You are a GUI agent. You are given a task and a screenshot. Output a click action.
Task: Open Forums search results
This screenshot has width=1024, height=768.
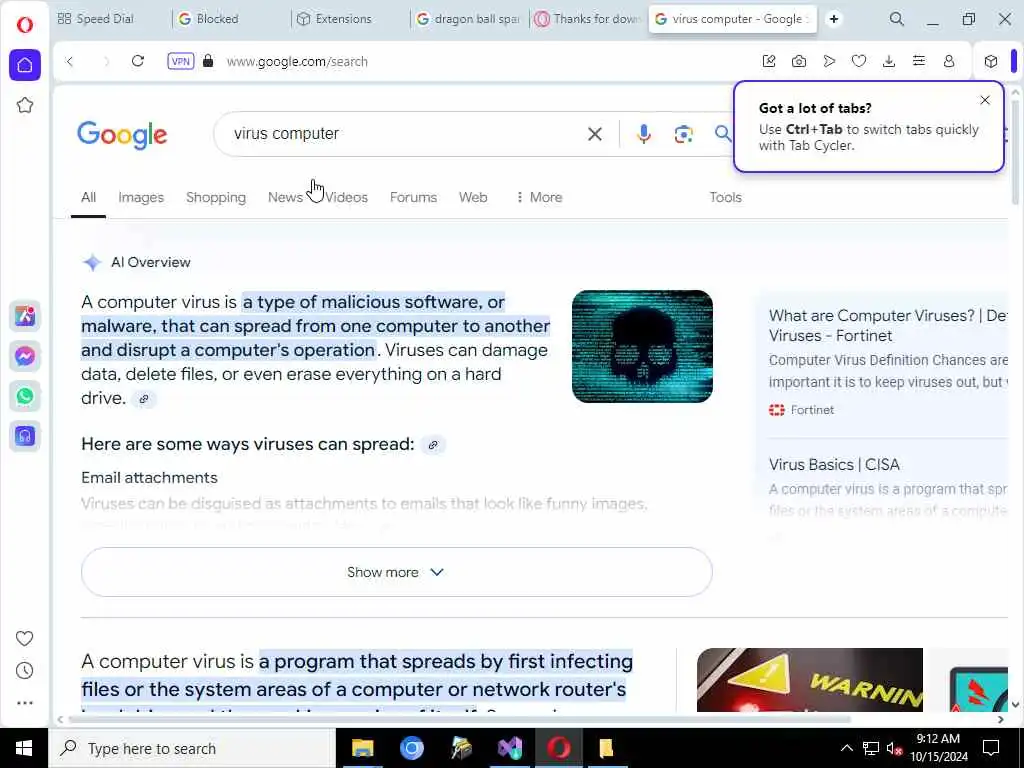click(413, 197)
